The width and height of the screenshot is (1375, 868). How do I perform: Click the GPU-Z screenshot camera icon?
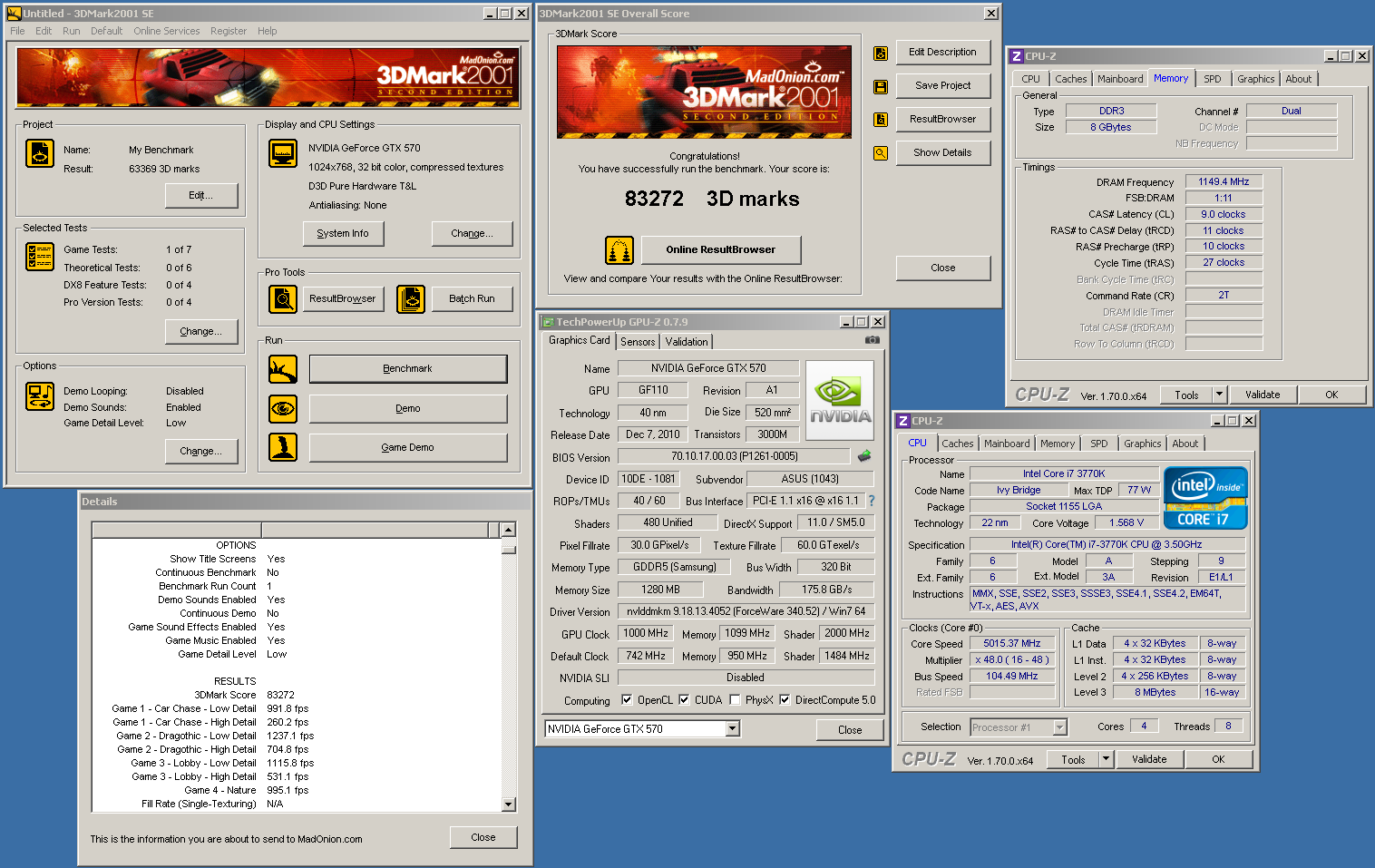[x=873, y=340]
